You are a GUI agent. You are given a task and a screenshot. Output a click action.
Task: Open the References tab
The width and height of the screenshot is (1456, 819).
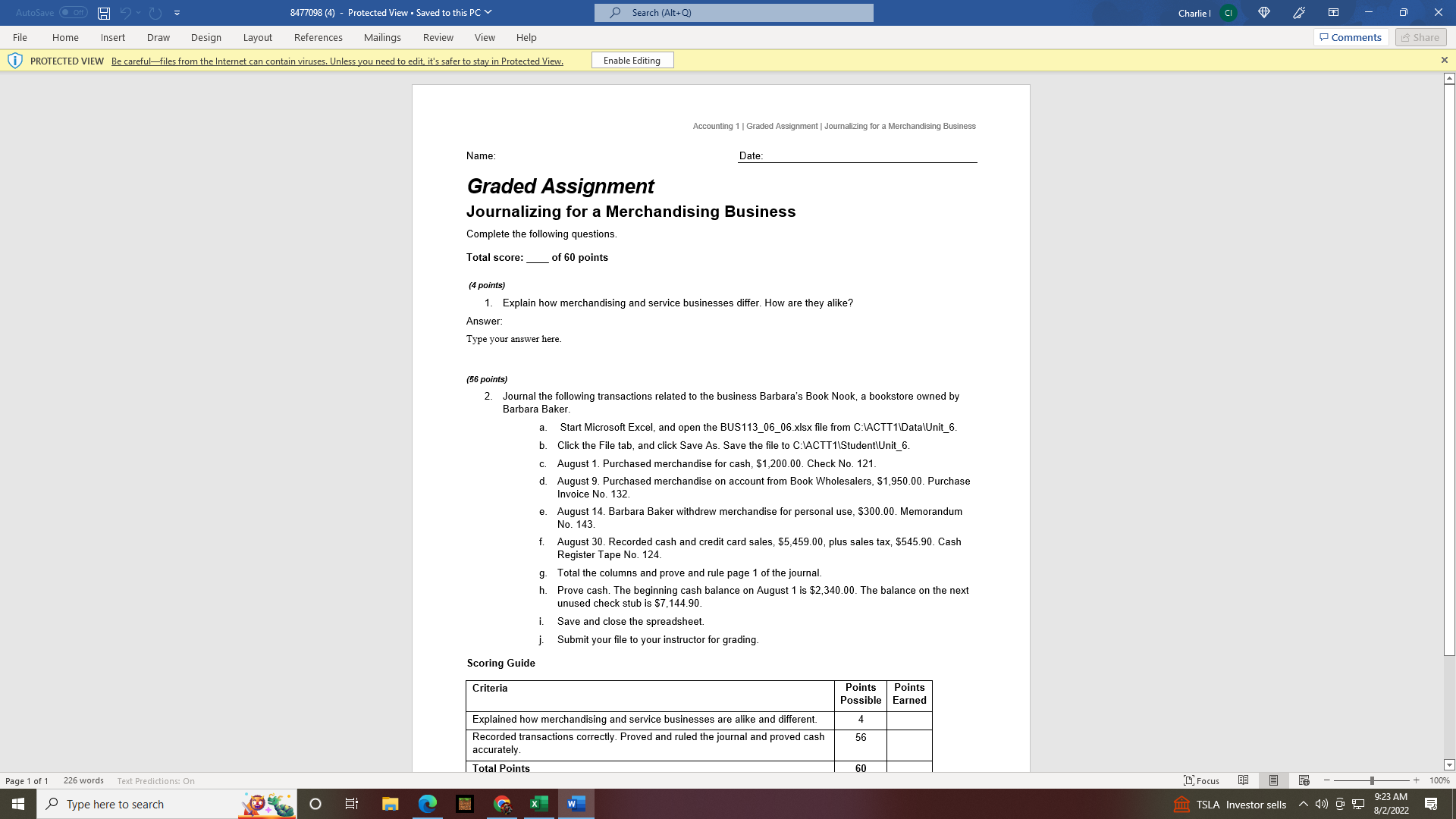click(x=318, y=37)
